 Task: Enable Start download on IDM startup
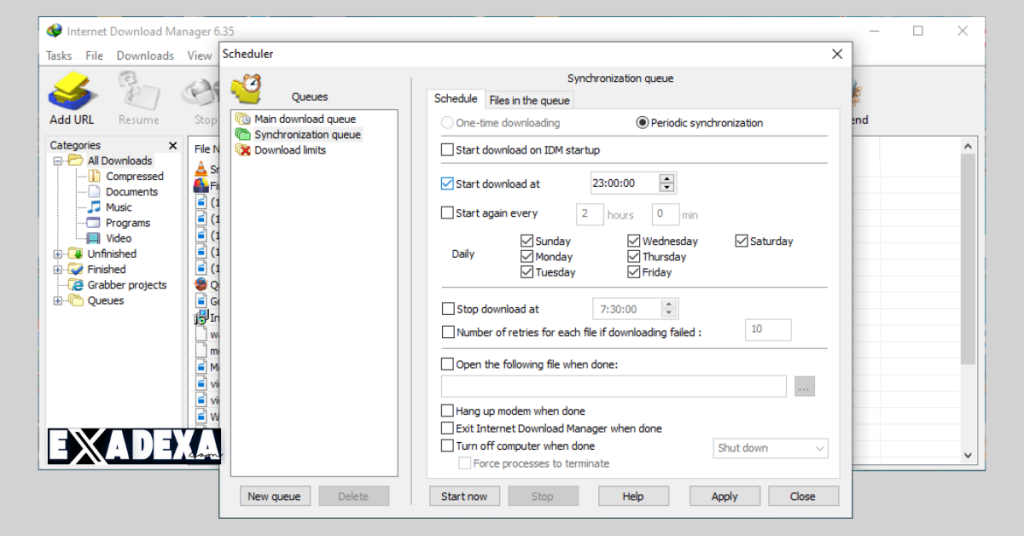click(447, 150)
